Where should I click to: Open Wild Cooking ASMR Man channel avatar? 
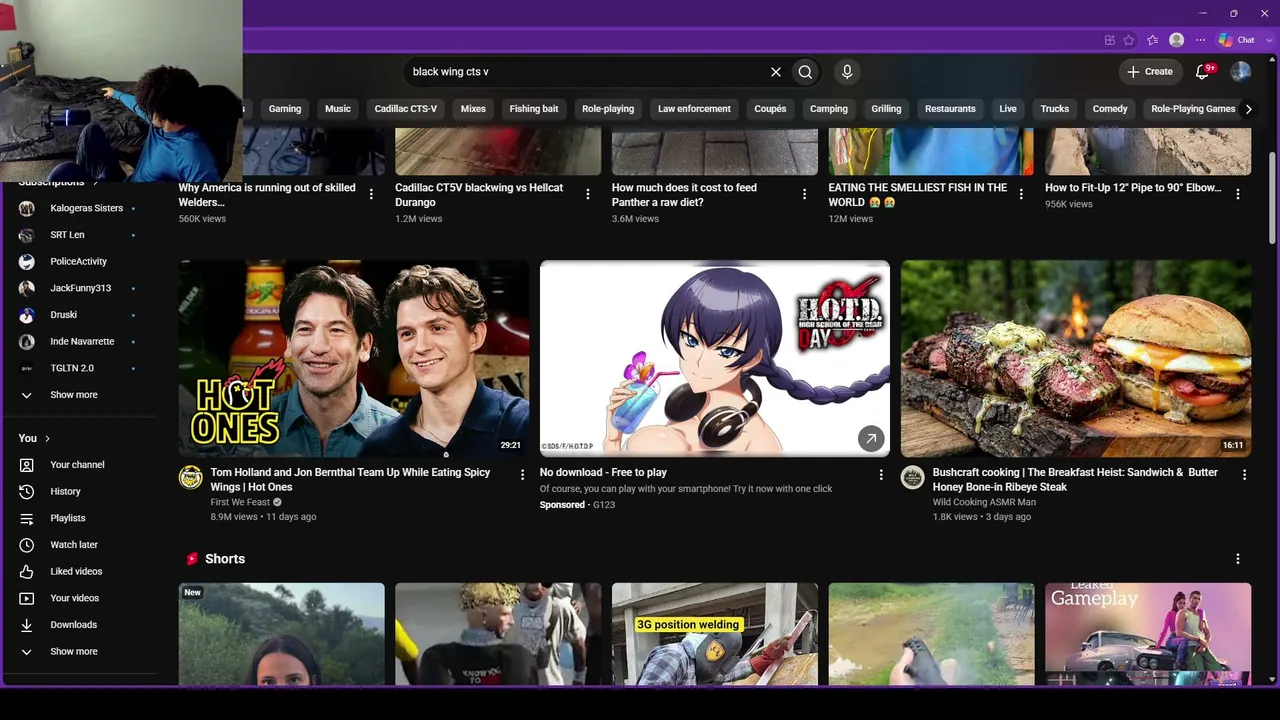click(913, 477)
